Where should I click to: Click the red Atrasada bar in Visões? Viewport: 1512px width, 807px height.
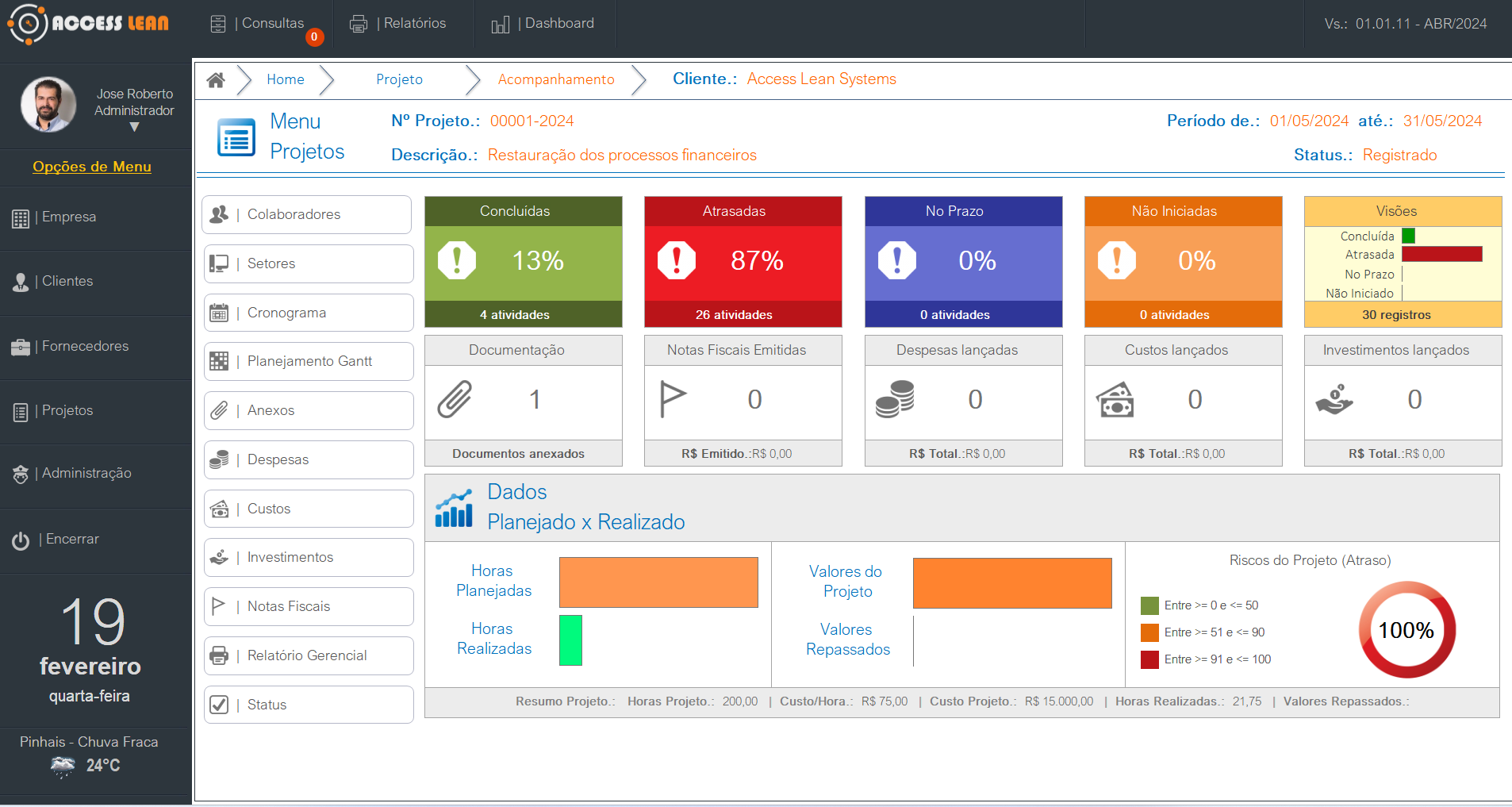point(1441,254)
